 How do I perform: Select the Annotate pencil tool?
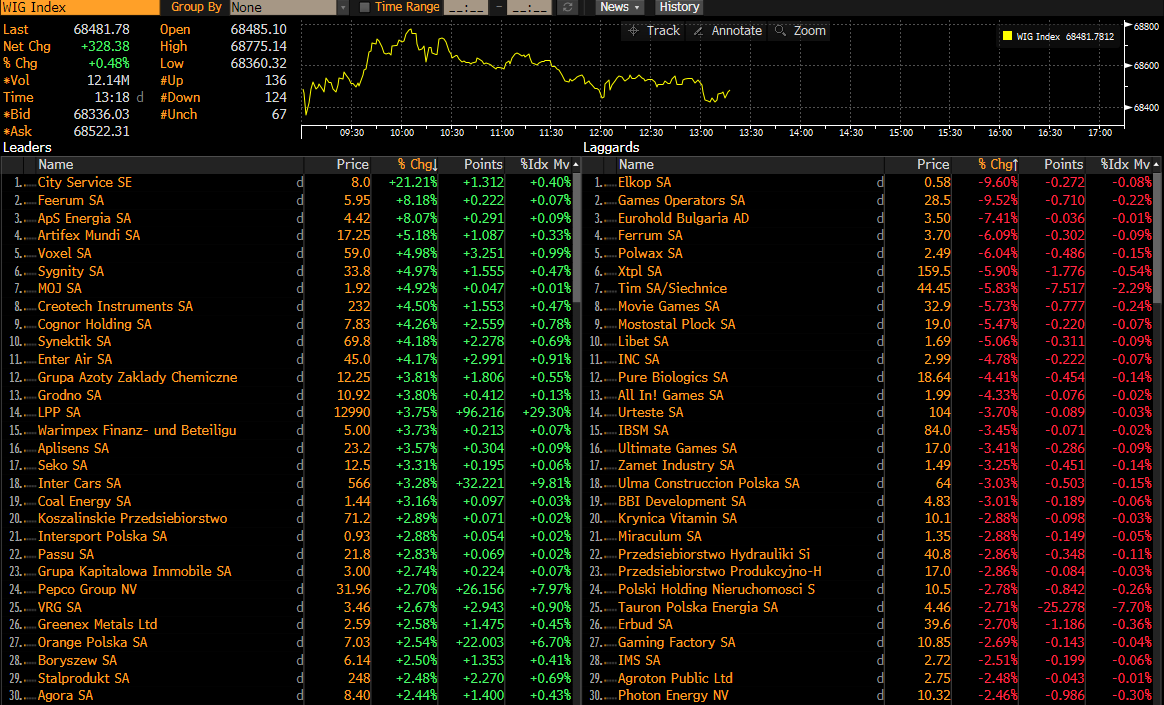(727, 31)
